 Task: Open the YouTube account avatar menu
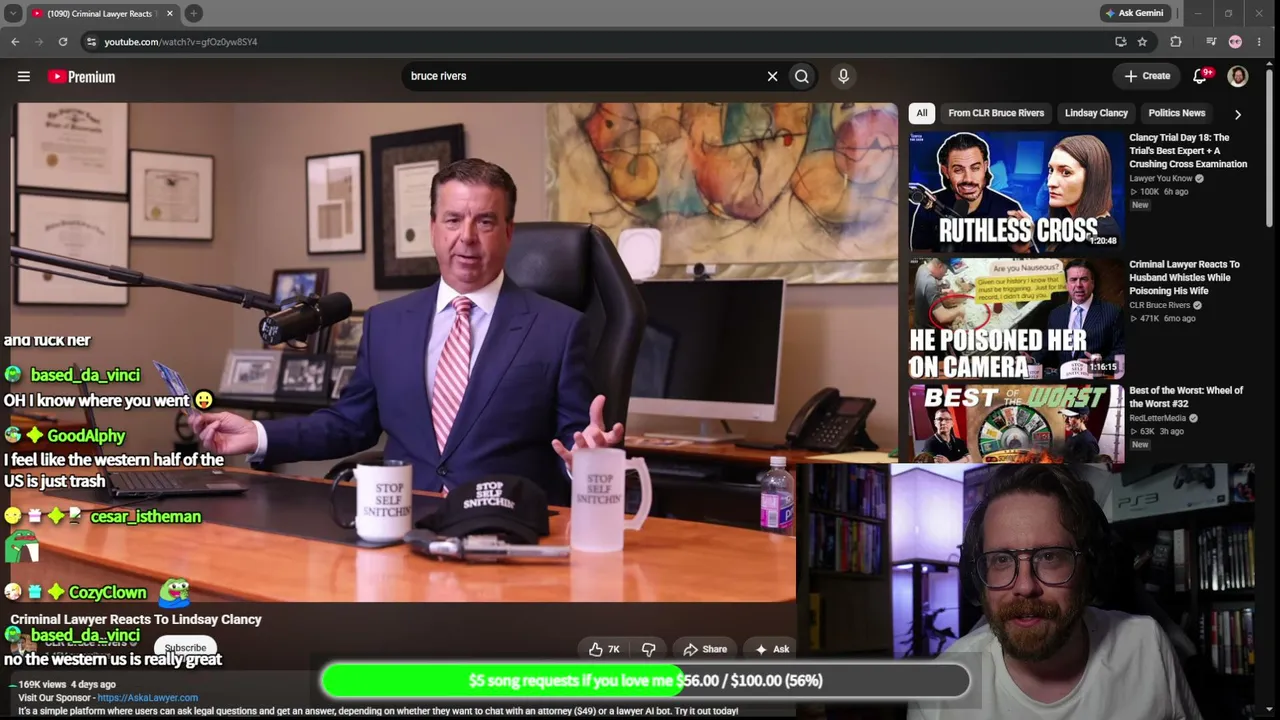[1238, 76]
